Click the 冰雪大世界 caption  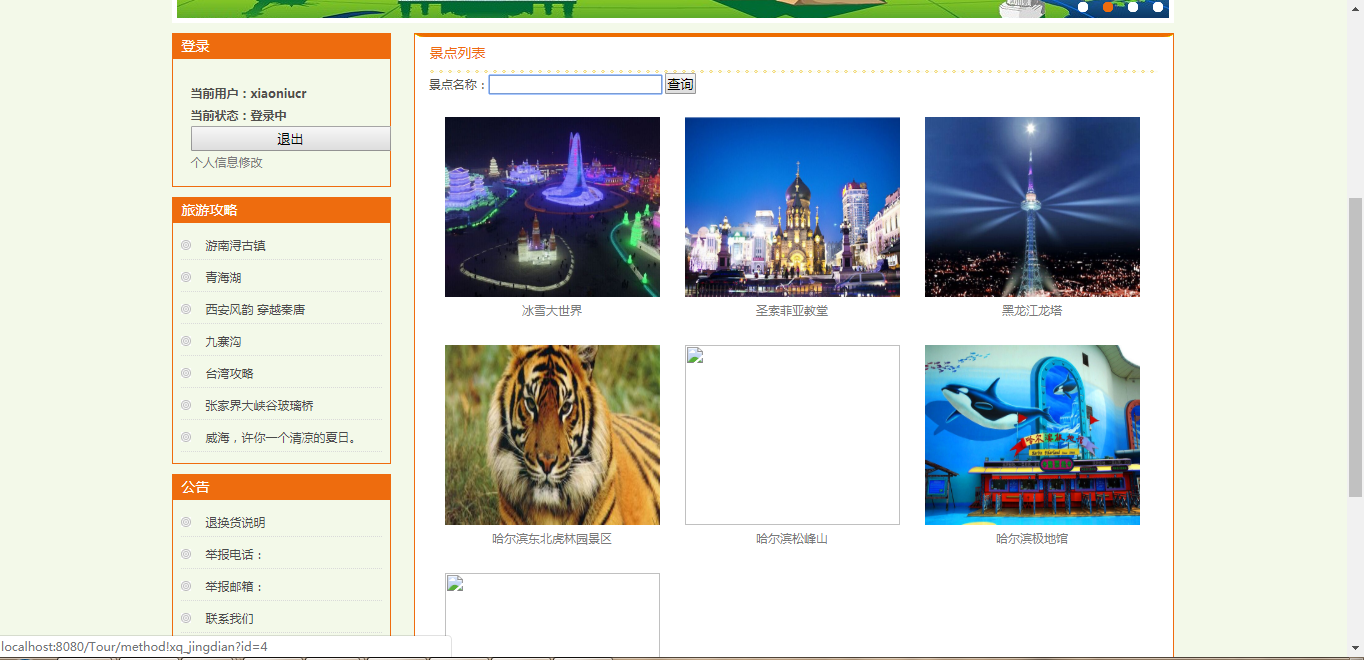click(552, 311)
